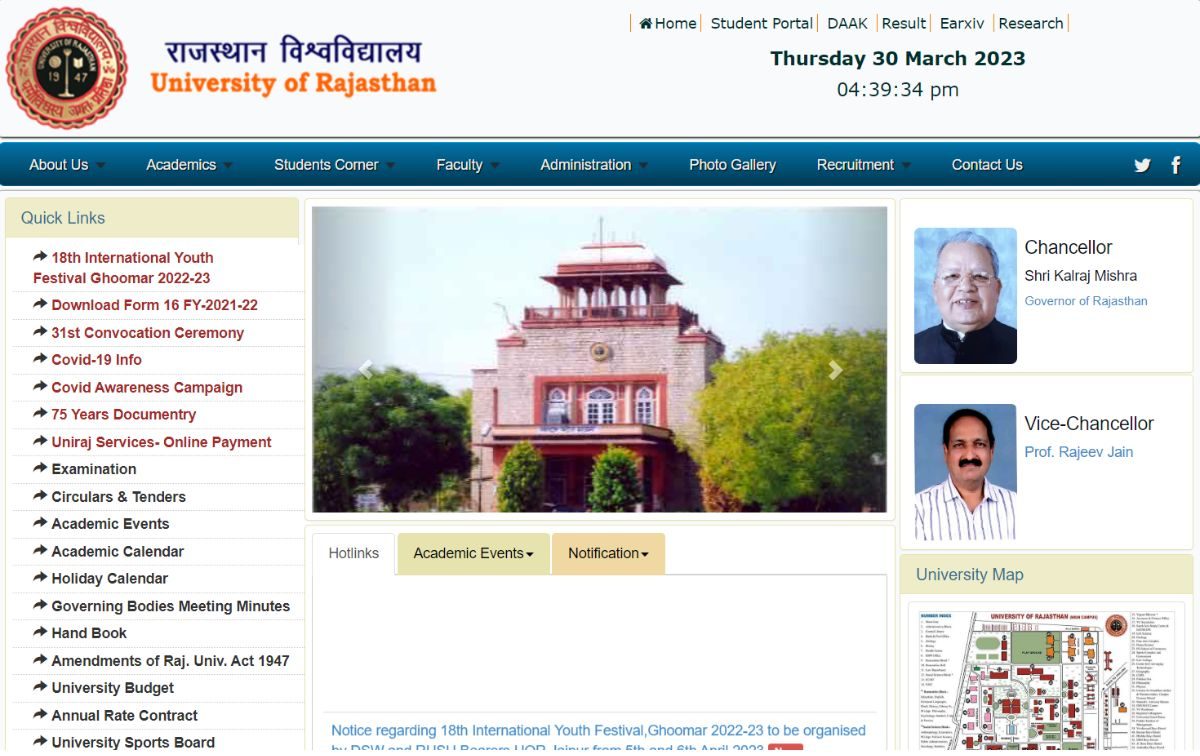Expand the Academics menu

pyautogui.click(x=188, y=165)
